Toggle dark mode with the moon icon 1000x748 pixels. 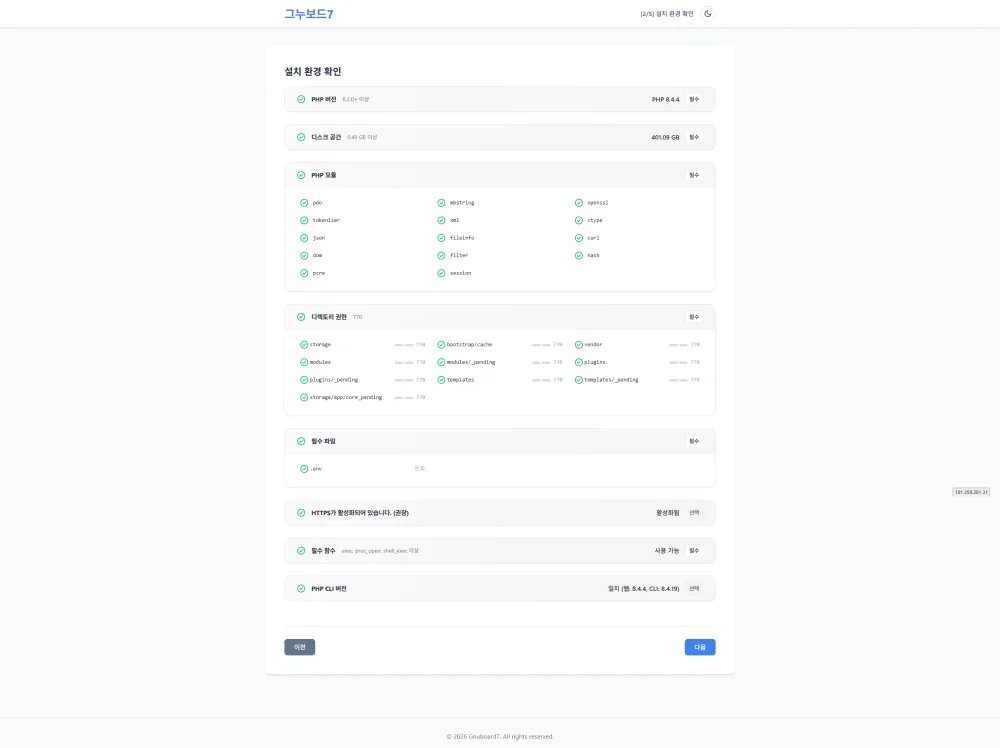pos(707,13)
